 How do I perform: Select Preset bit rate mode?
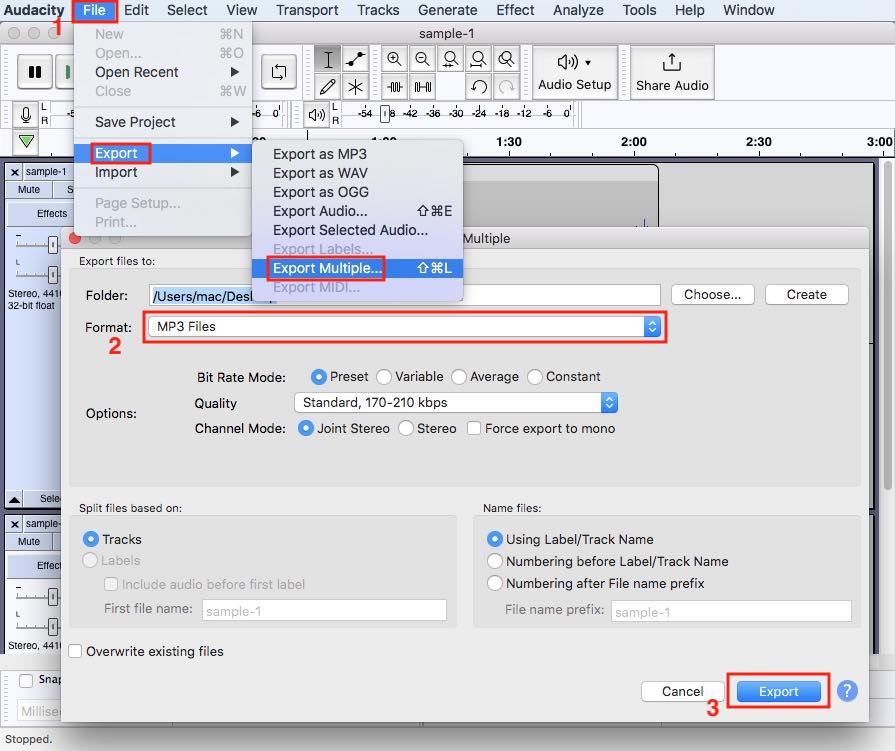[x=318, y=377]
